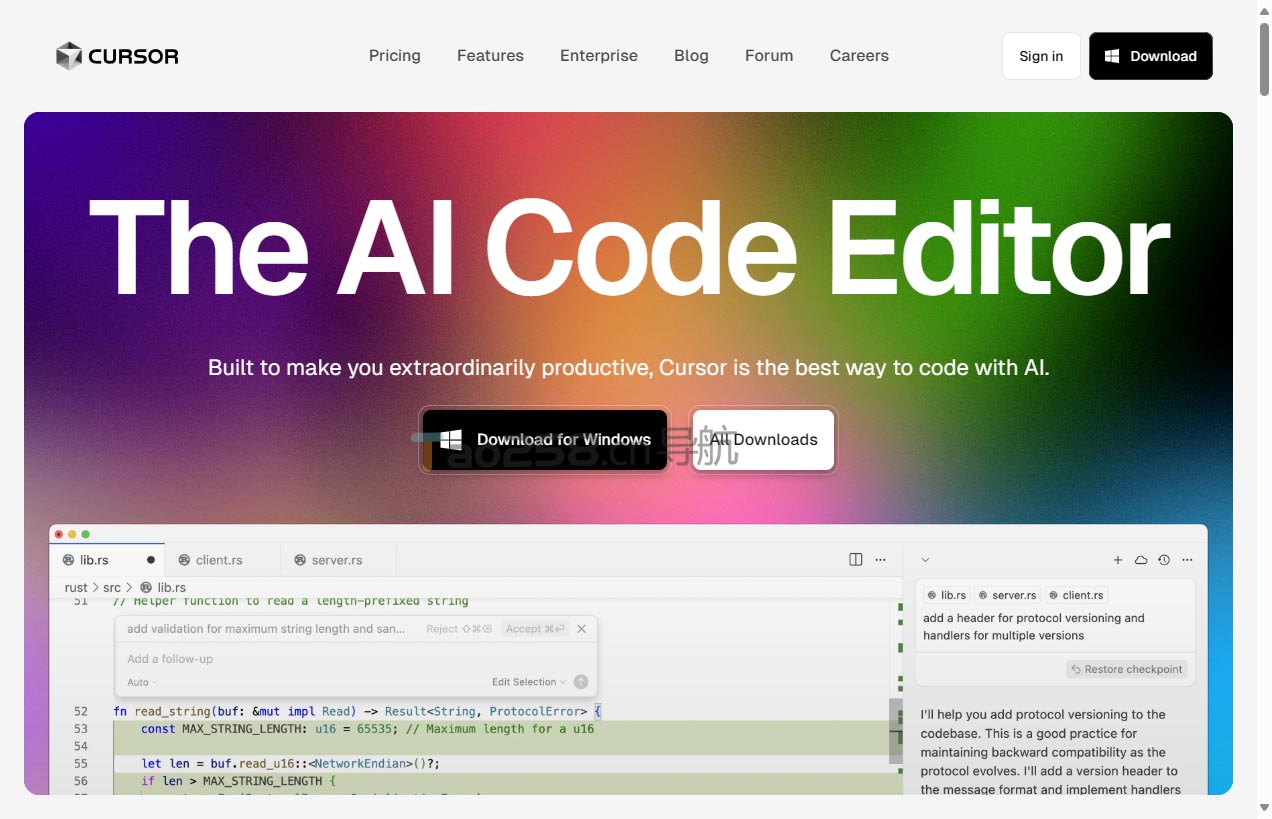Open the Pricing page

click(395, 56)
